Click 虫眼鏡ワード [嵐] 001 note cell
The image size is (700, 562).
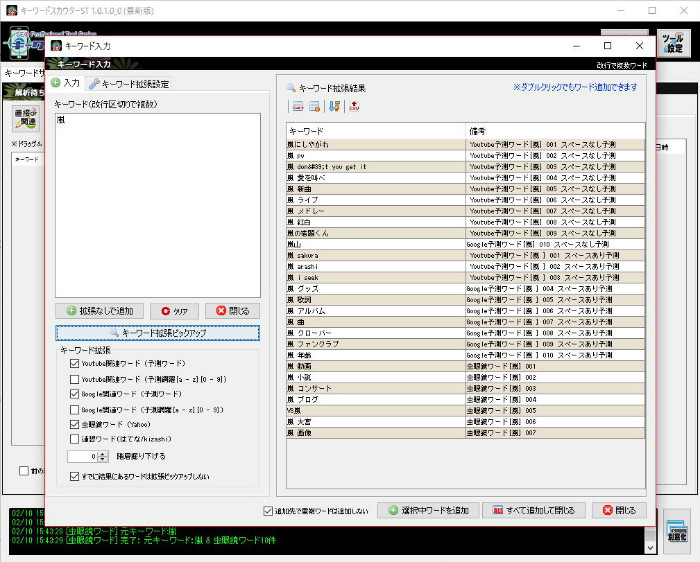pos(555,366)
